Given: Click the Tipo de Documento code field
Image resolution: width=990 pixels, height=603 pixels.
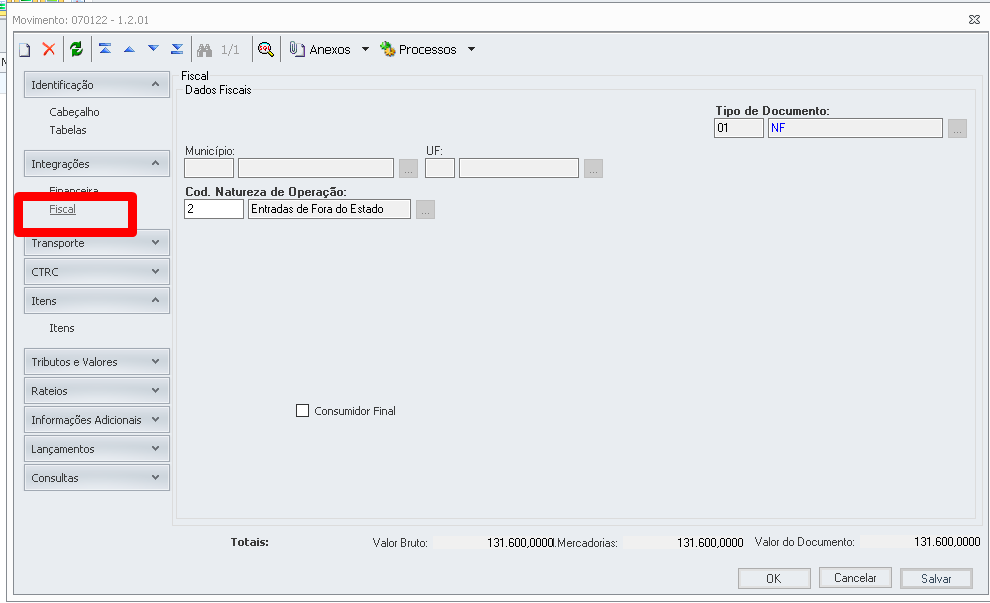Looking at the screenshot, I should click(739, 128).
